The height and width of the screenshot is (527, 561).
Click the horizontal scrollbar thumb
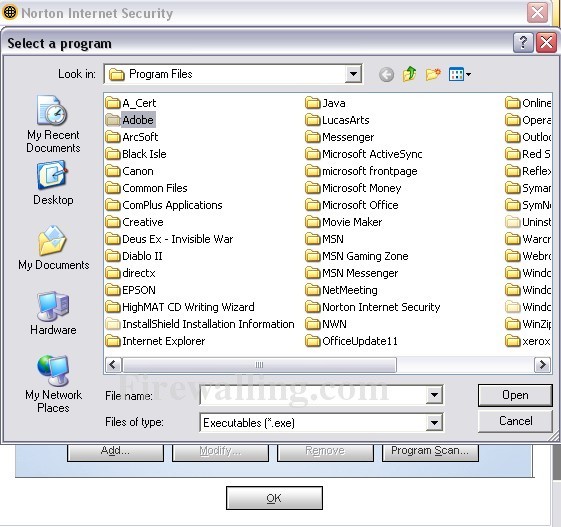(259, 365)
